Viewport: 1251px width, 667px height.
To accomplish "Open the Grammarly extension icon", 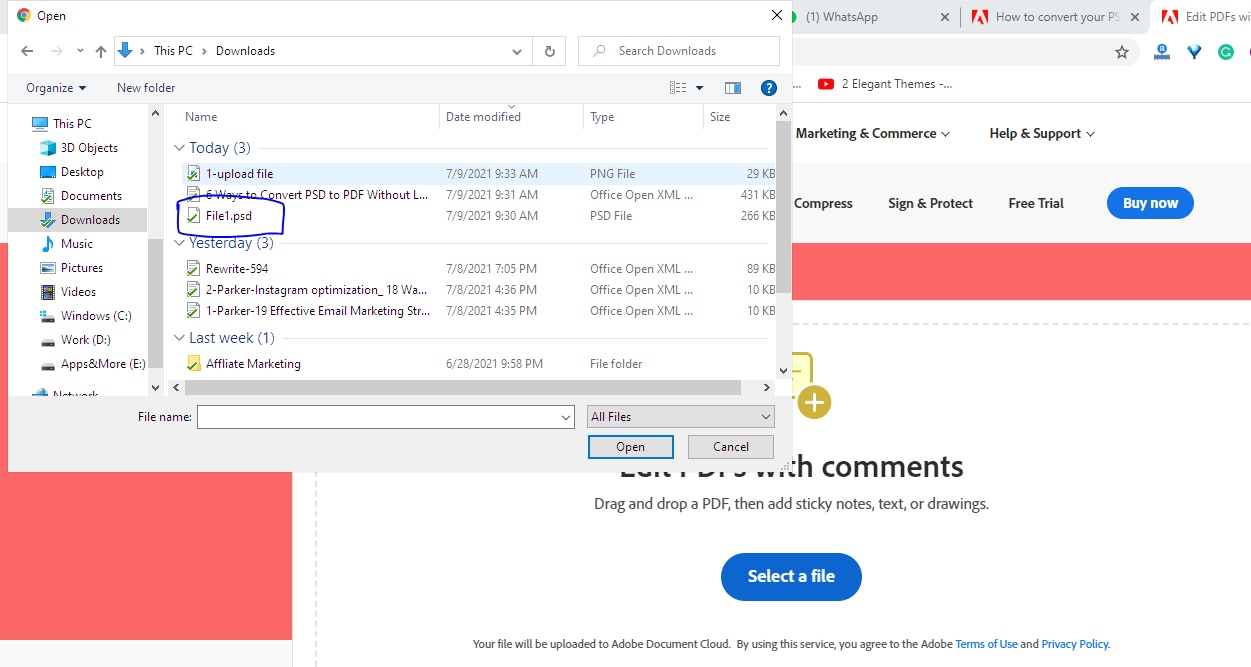I will [1226, 52].
